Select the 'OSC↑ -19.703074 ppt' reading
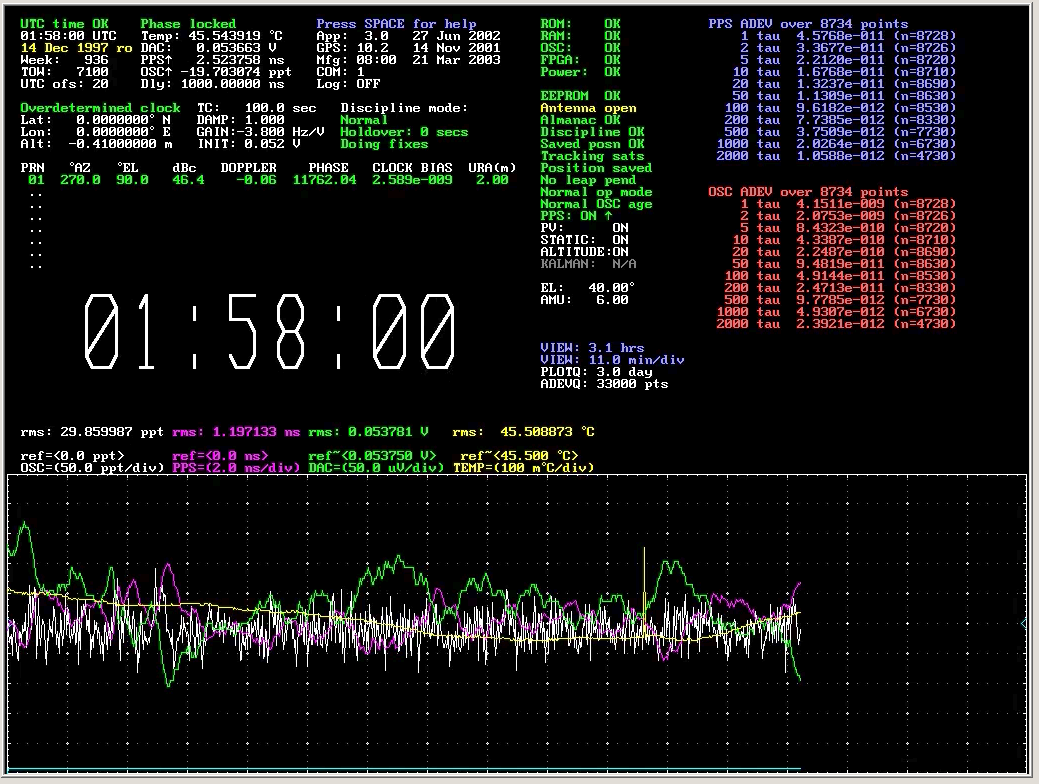 coord(216,72)
